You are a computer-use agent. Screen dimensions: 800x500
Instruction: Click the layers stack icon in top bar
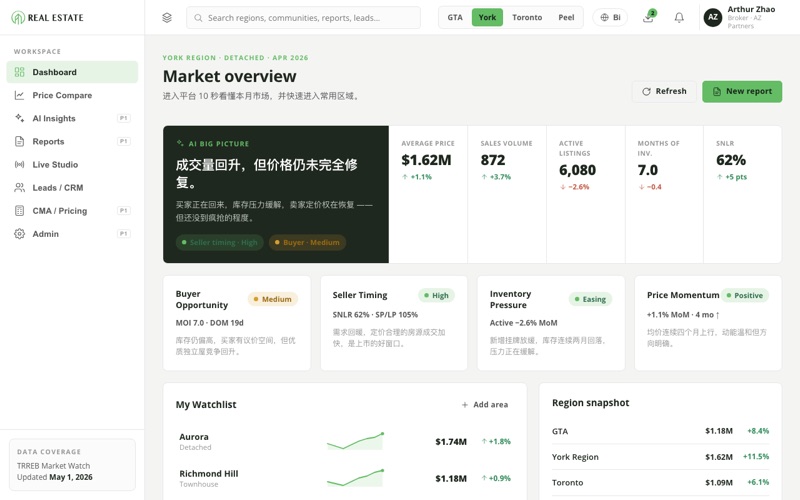click(x=167, y=18)
